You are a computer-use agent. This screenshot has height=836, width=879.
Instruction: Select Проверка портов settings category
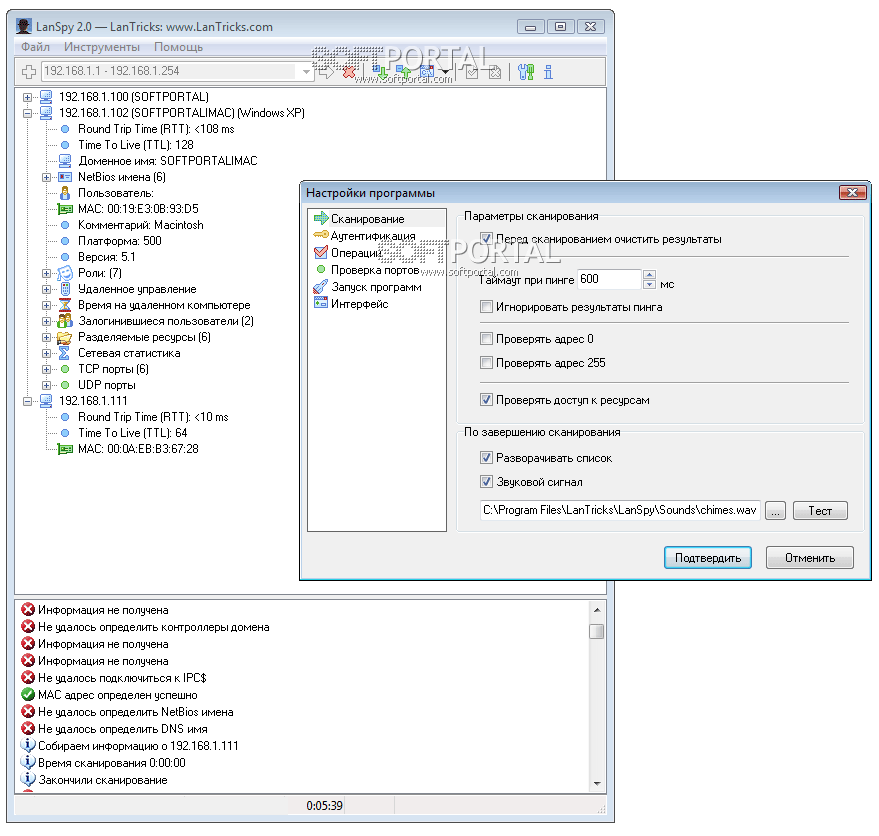(374, 270)
